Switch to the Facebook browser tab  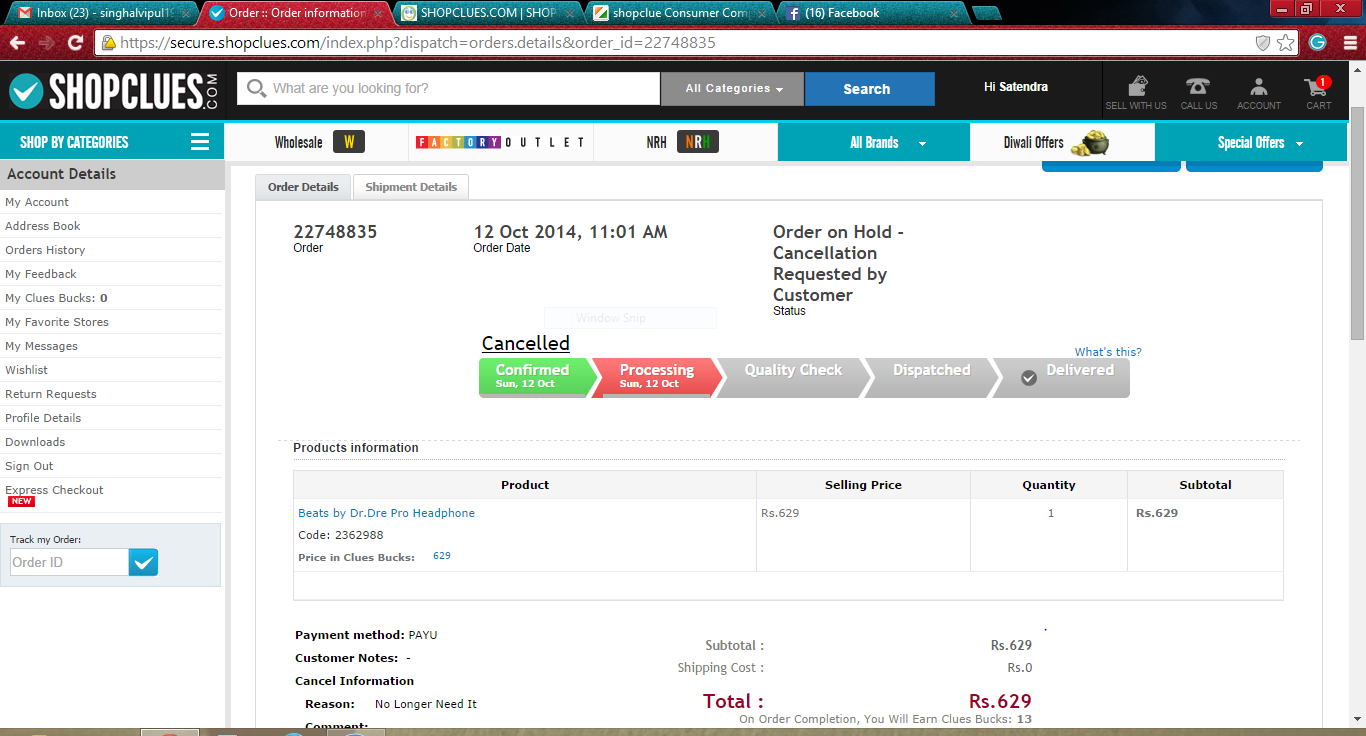tap(870, 13)
